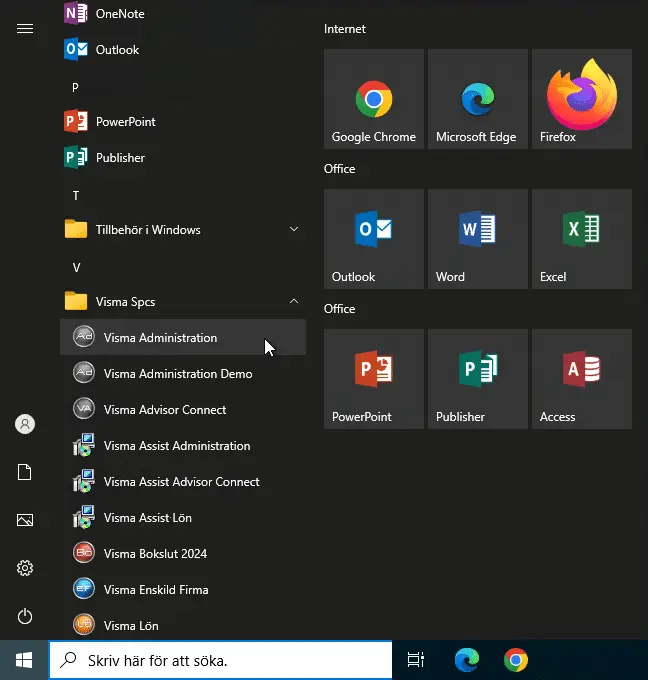Expand the Start menu hamburger button
This screenshot has height=680, width=648.
tap(25, 29)
